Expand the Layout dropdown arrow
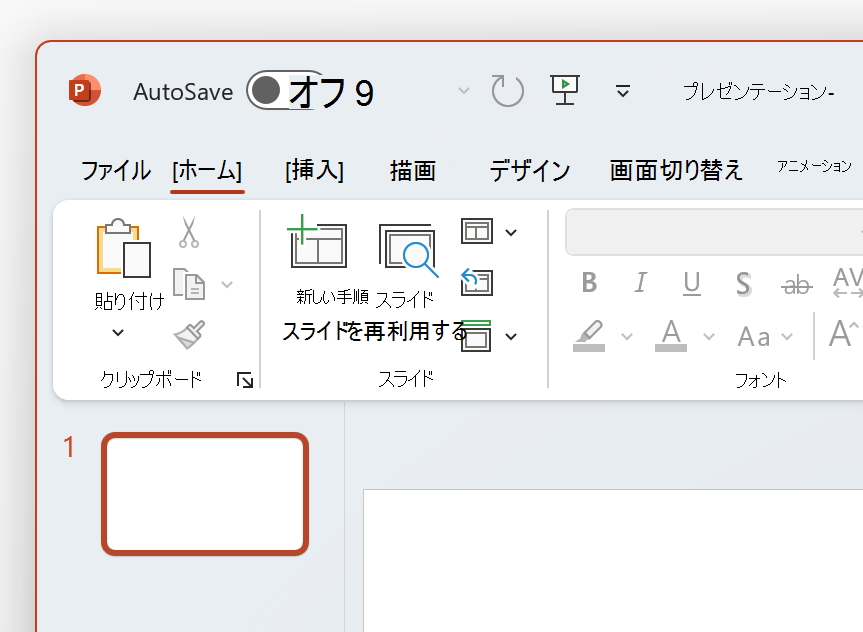The image size is (863, 632). 511,232
